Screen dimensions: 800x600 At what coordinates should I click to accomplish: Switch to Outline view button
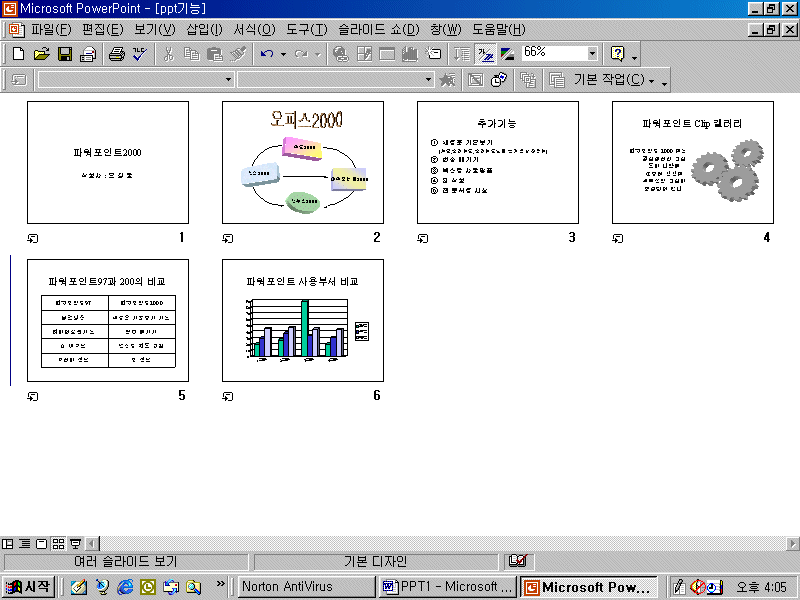tap(24, 544)
